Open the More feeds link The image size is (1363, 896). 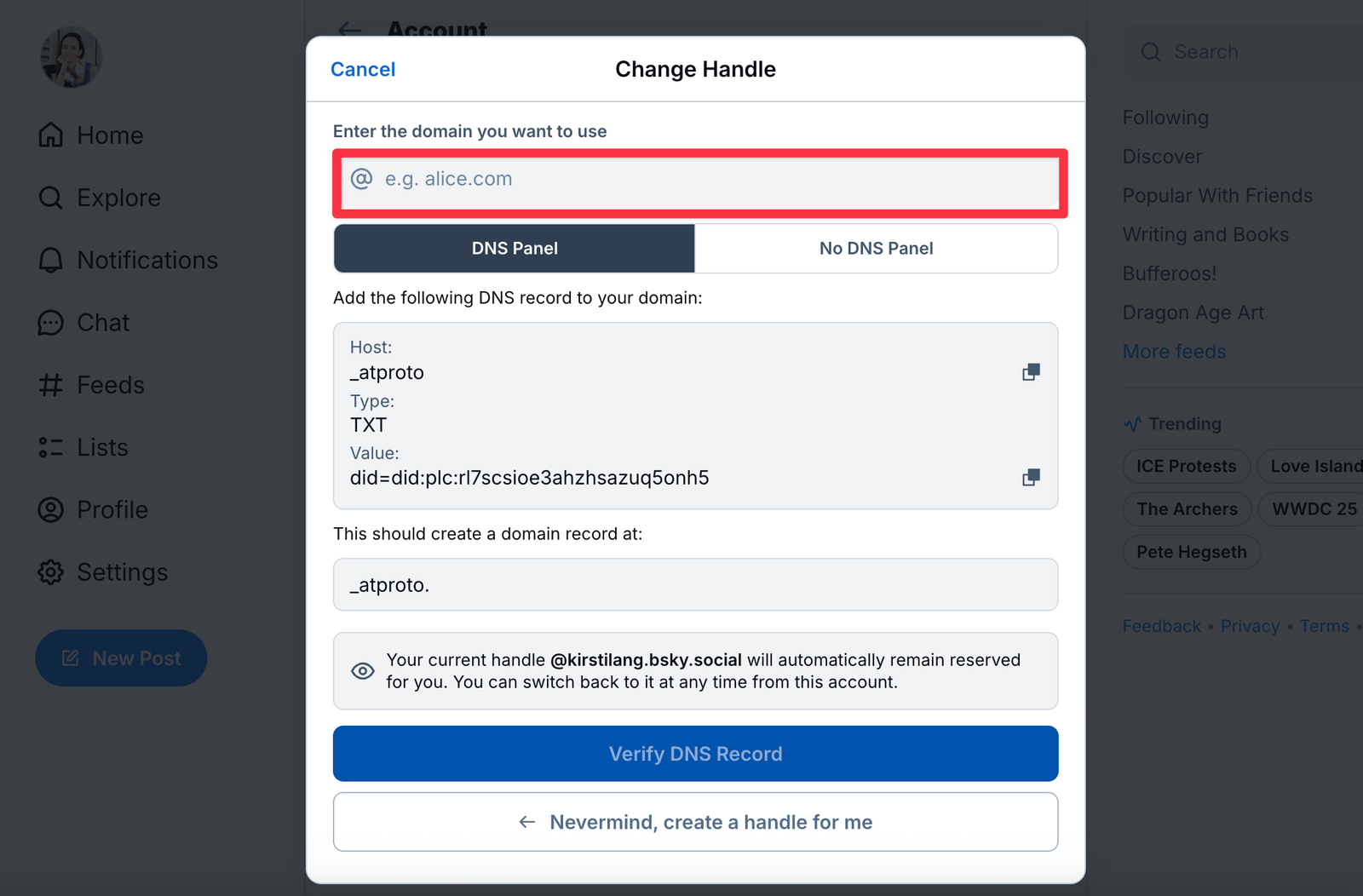click(x=1174, y=351)
